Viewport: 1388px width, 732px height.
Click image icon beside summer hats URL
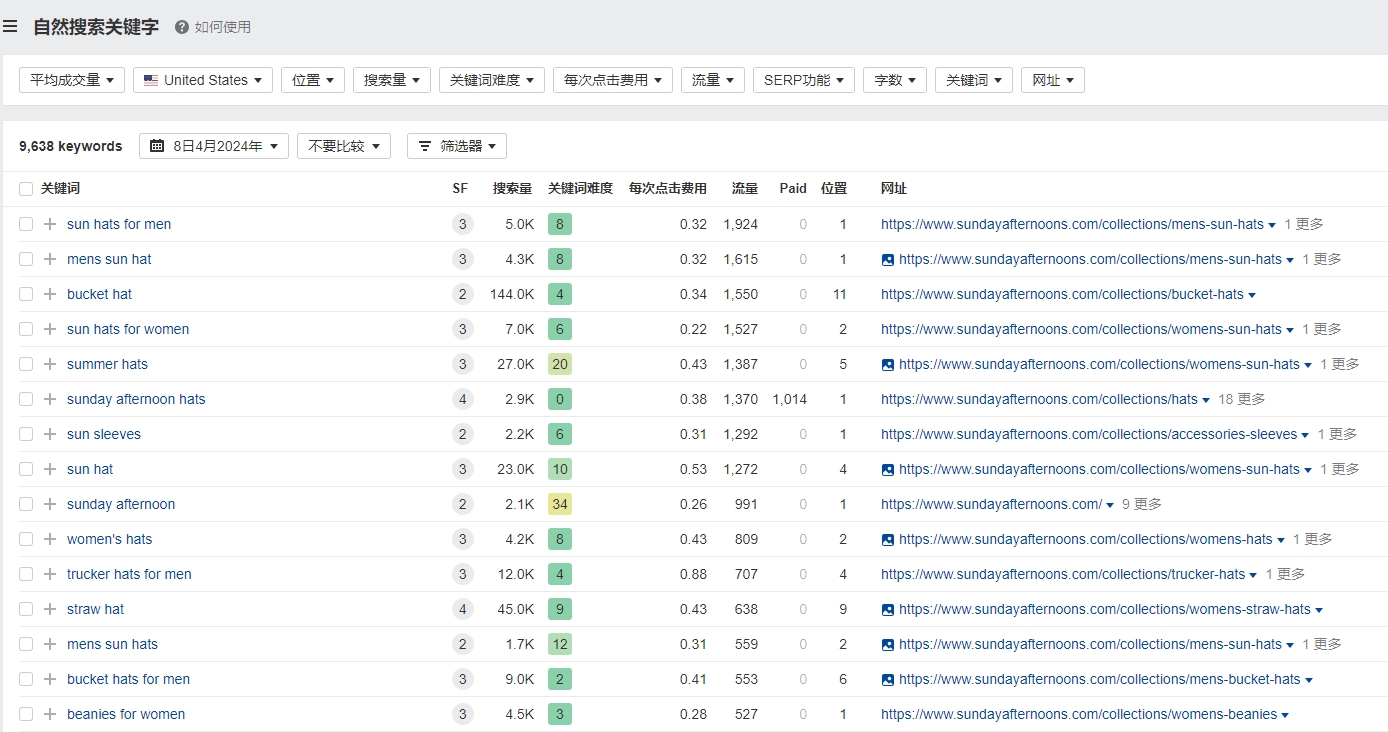[x=888, y=364]
